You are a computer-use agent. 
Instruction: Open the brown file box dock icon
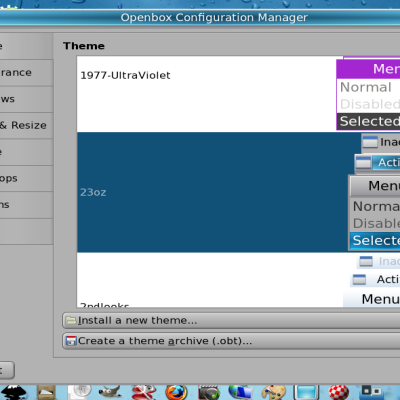[46, 392]
